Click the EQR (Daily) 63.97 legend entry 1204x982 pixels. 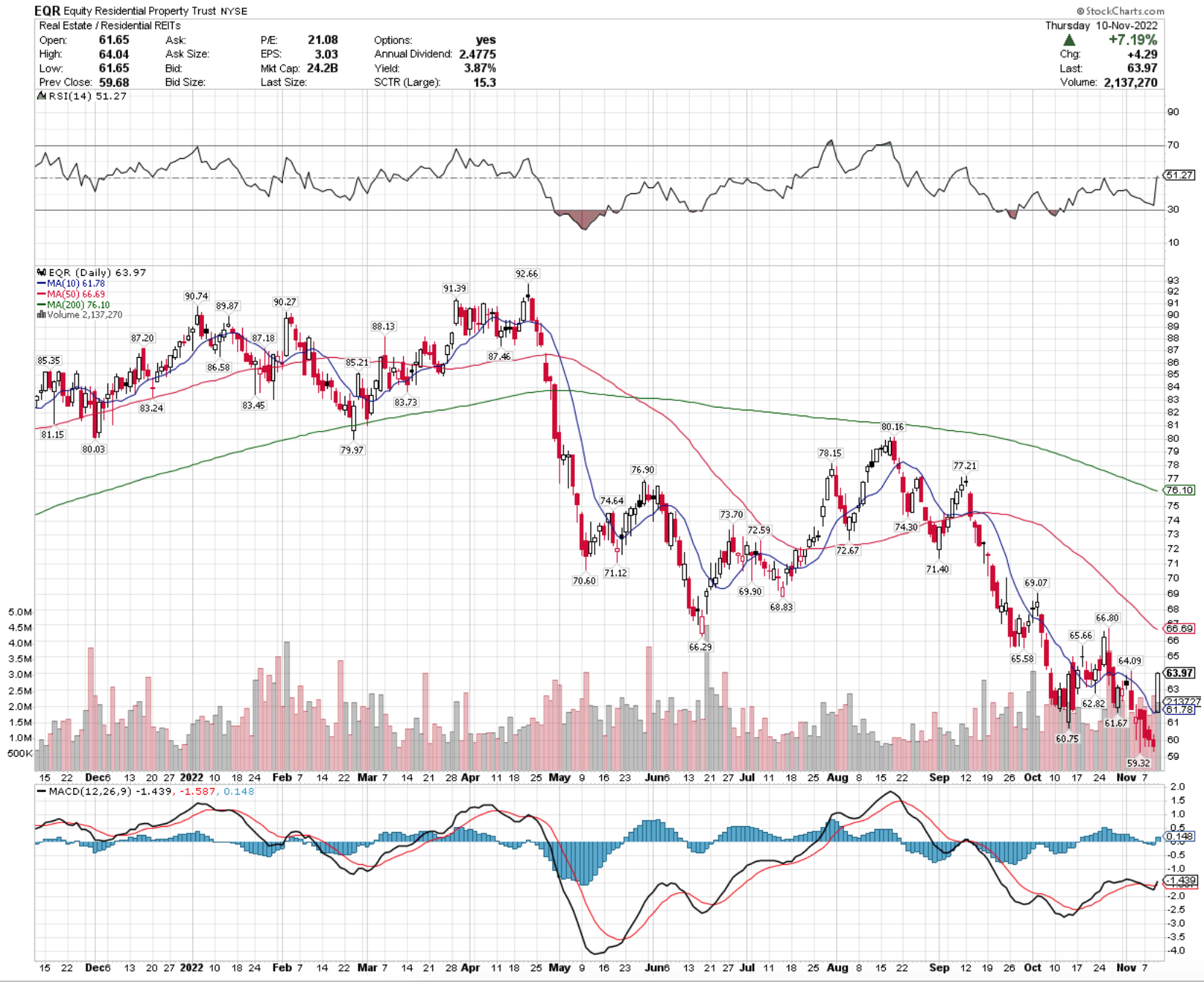pos(97,272)
